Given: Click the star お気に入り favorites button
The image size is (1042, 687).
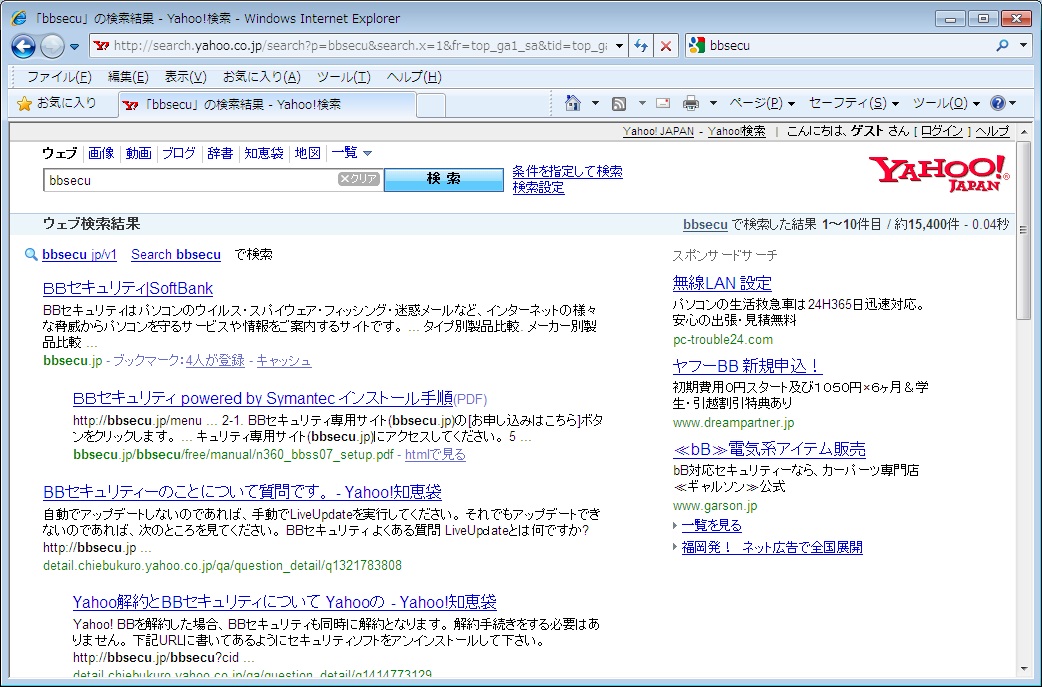Looking at the screenshot, I should (56, 104).
